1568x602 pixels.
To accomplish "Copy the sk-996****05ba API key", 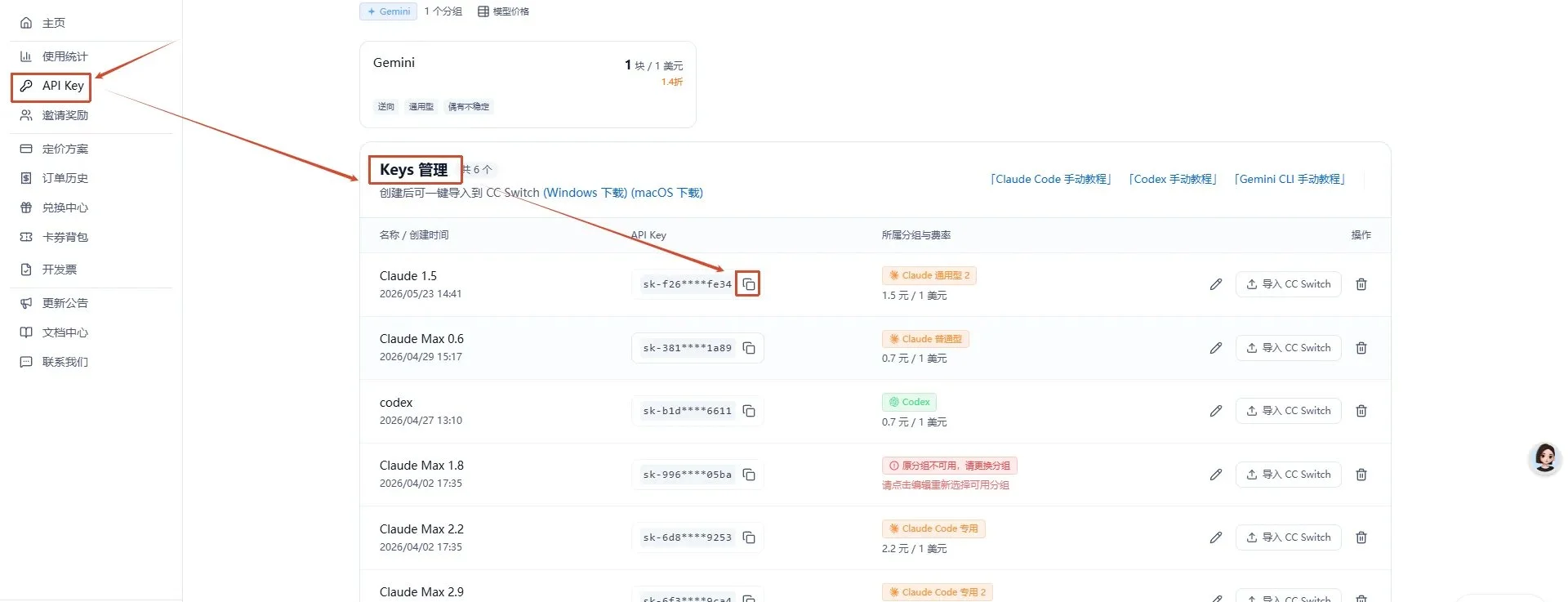I will coord(748,475).
